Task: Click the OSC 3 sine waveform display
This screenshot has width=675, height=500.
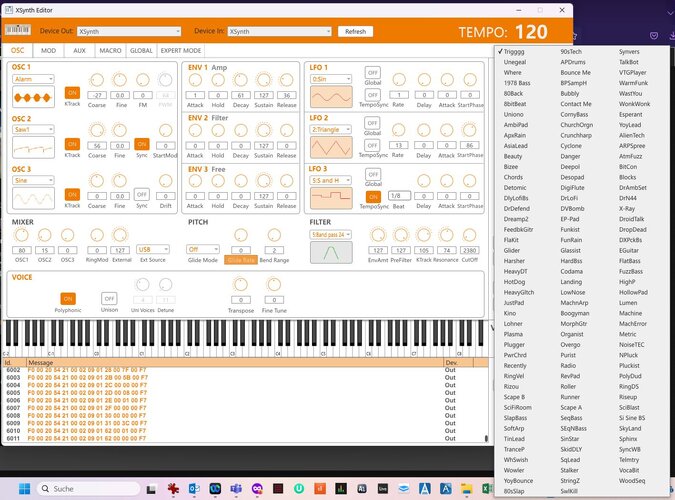Action: [34, 198]
